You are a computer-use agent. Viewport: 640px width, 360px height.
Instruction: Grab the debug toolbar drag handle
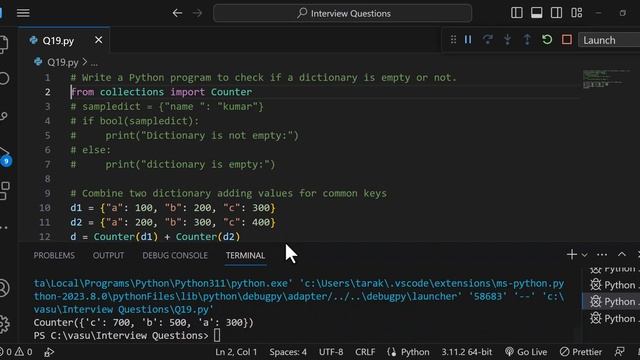[453, 40]
